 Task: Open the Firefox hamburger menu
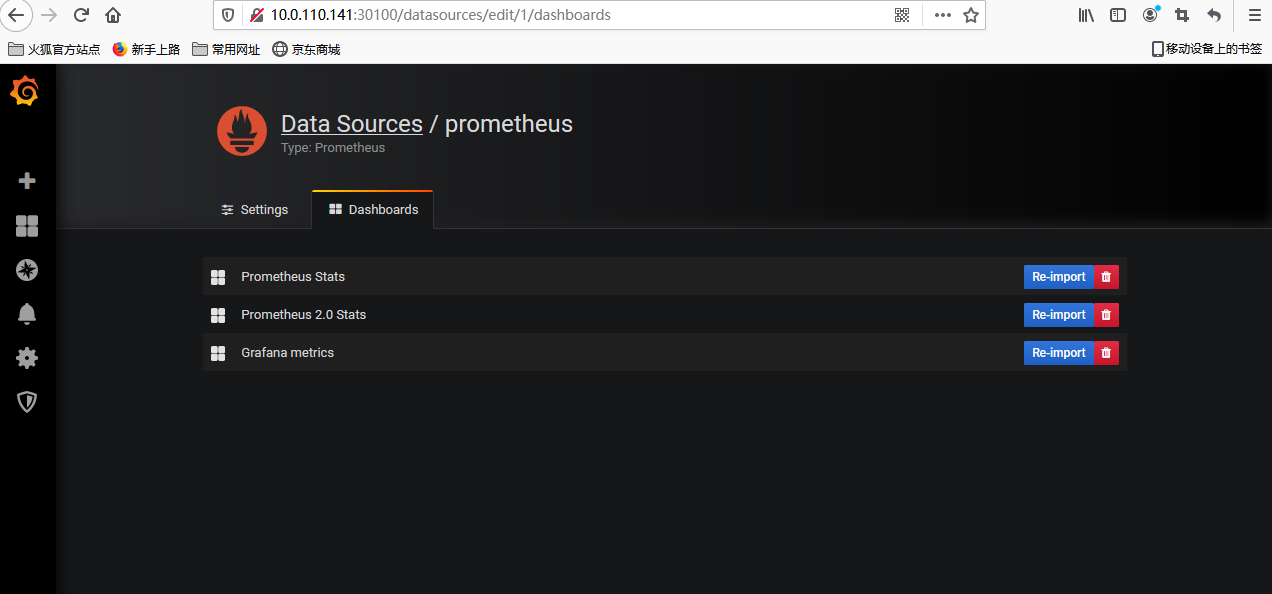(x=1254, y=15)
